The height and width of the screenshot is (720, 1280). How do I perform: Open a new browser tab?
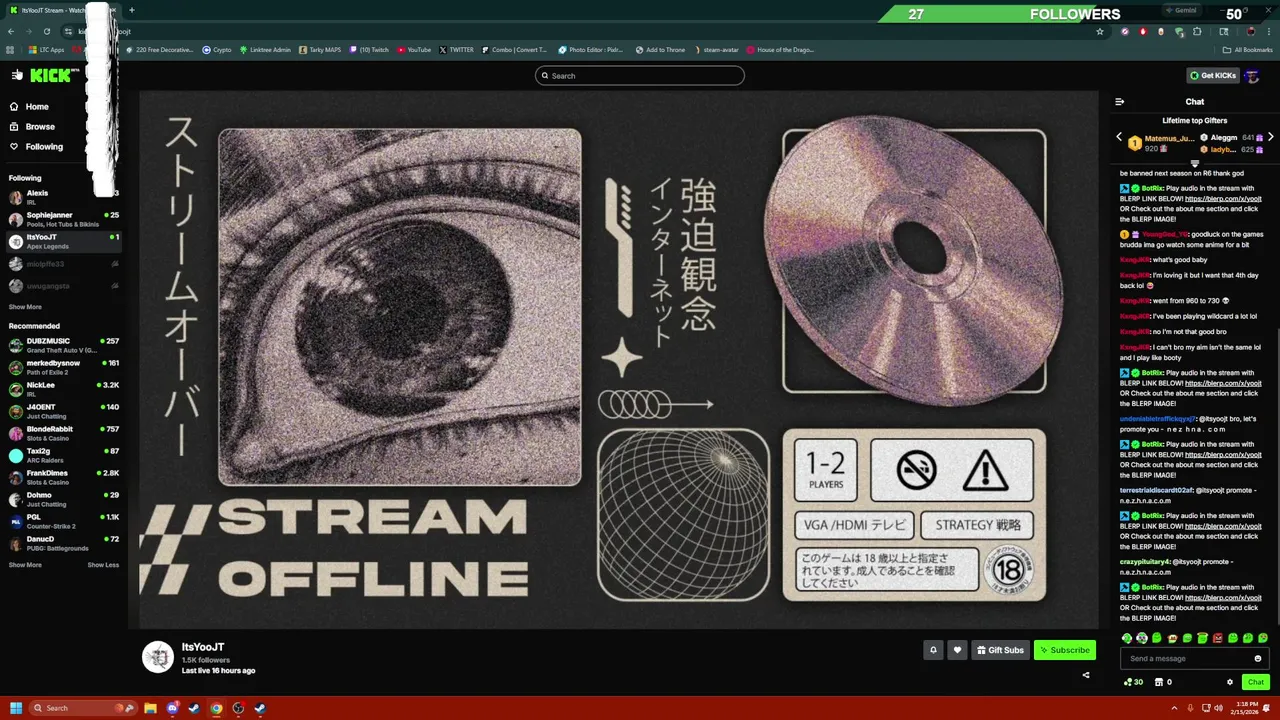click(131, 10)
